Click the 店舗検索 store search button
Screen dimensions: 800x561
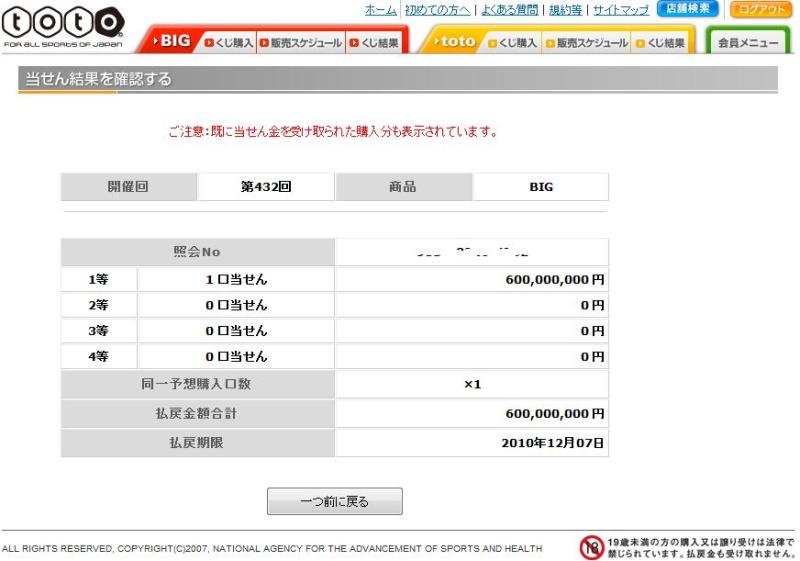pyautogui.click(x=688, y=10)
